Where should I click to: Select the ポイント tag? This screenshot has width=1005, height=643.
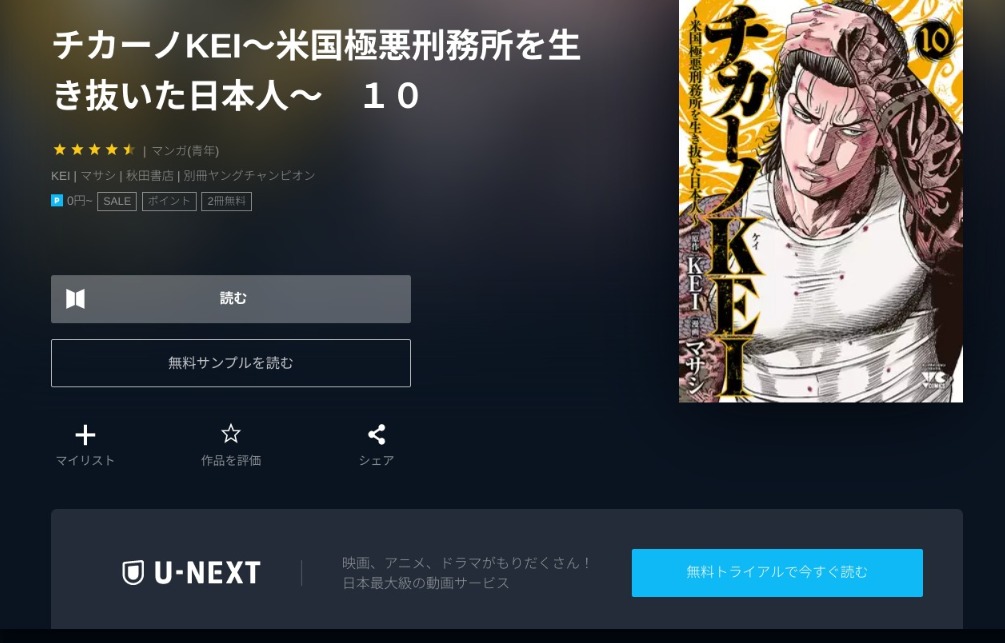pos(169,201)
